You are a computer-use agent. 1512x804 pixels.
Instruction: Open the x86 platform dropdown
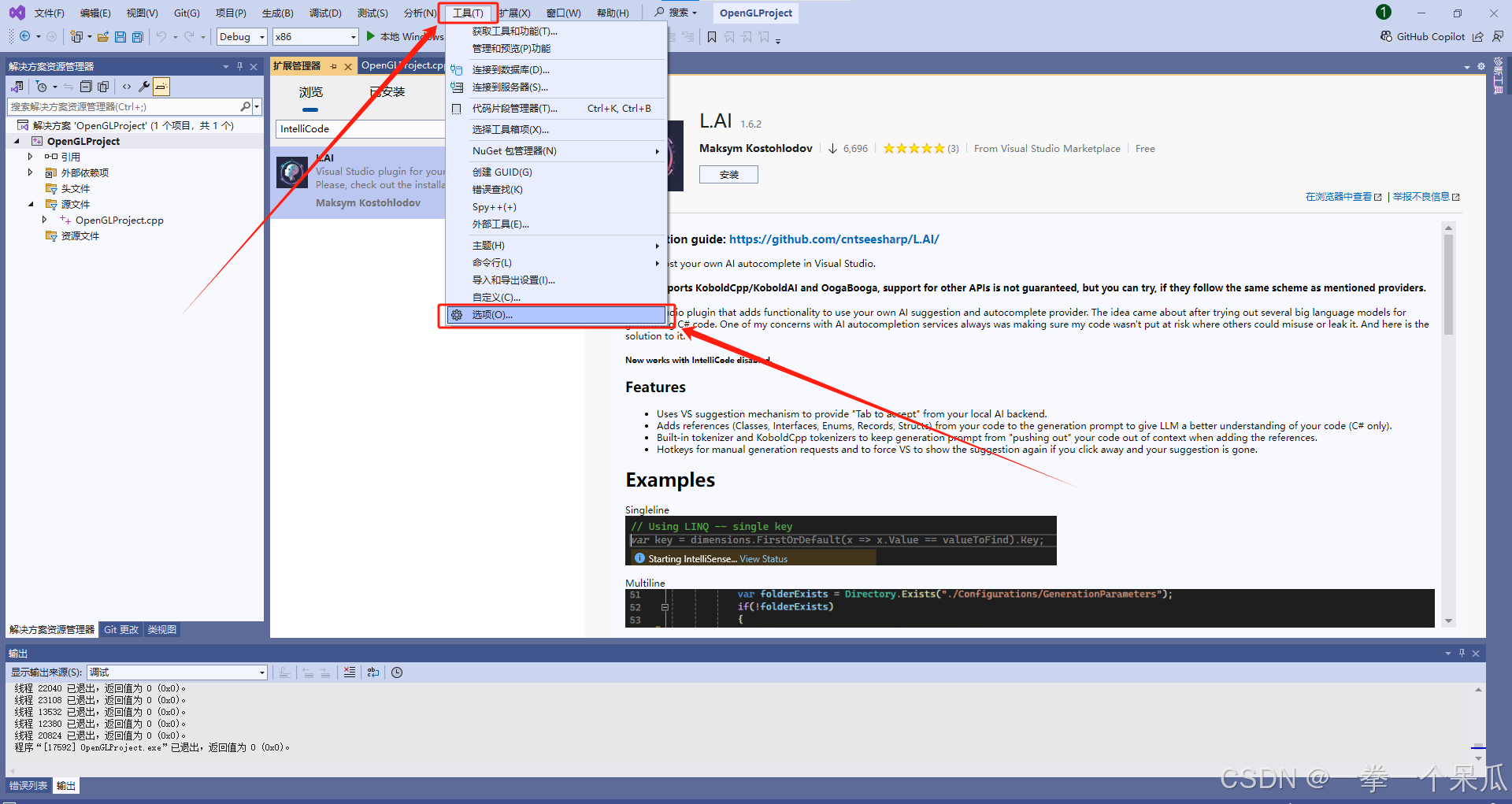(315, 37)
